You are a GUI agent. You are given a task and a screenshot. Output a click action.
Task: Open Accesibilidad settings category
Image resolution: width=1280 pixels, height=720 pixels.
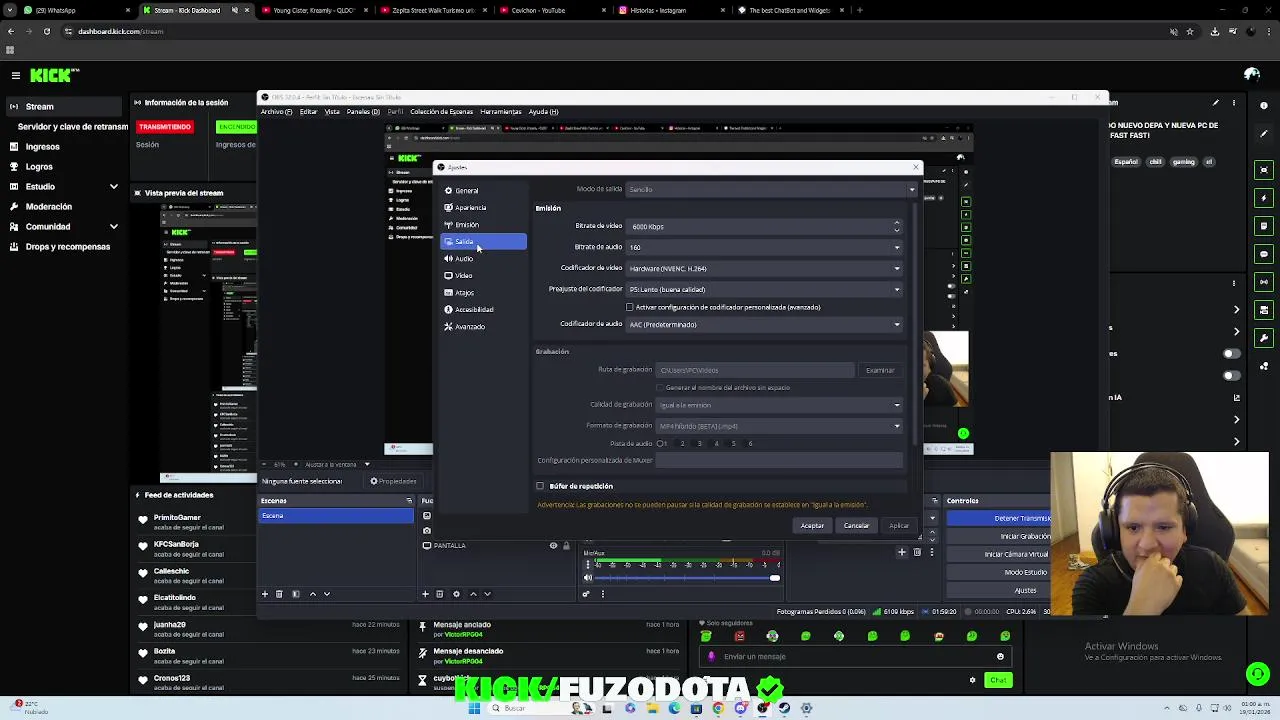(484, 309)
